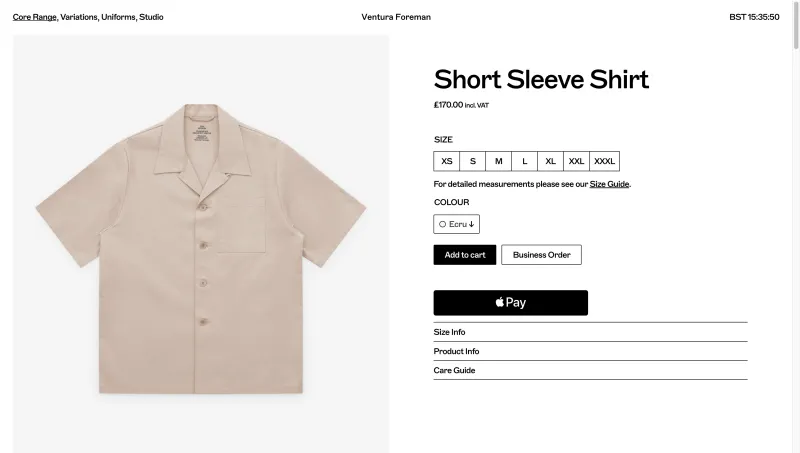800x453 pixels.
Task: Select size XXL
Action: [x=577, y=161]
